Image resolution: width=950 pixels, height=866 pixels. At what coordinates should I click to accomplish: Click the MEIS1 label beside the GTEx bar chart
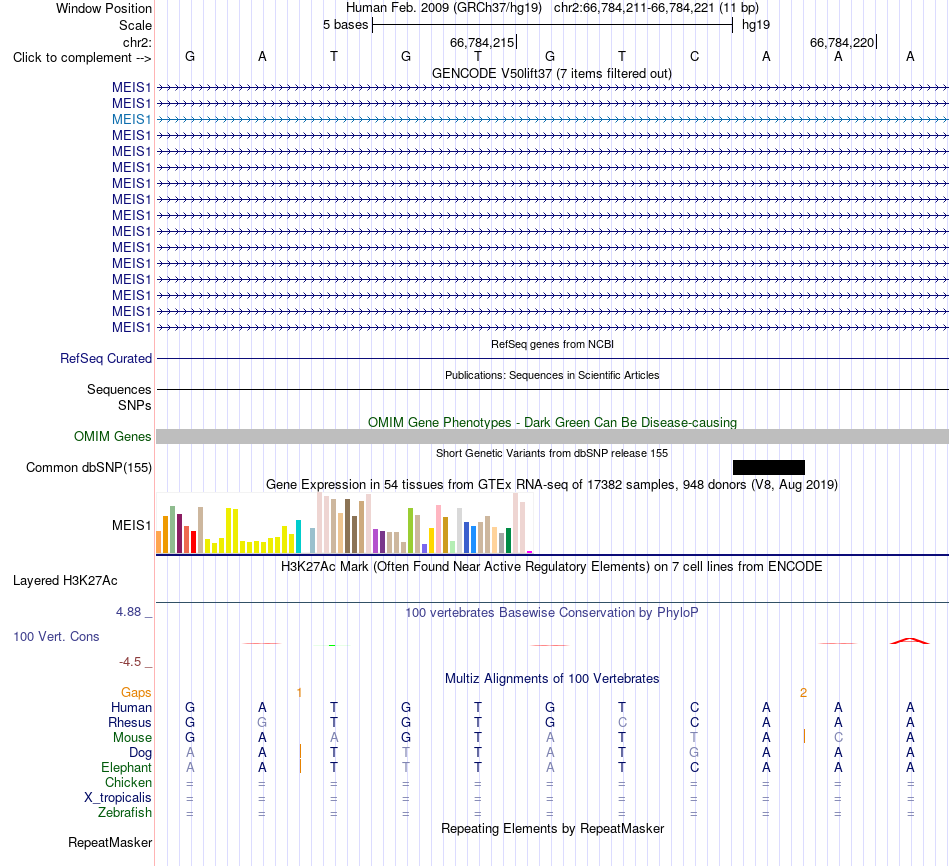coord(131,525)
